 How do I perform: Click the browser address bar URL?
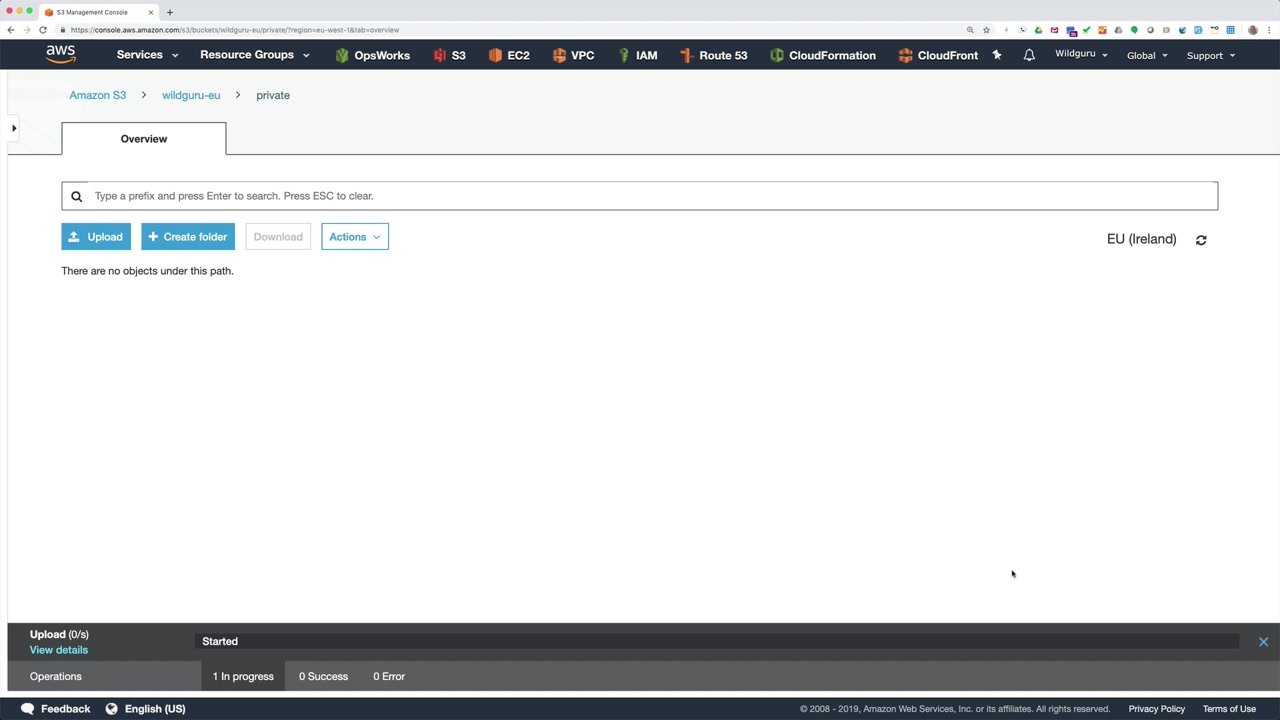(x=235, y=30)
